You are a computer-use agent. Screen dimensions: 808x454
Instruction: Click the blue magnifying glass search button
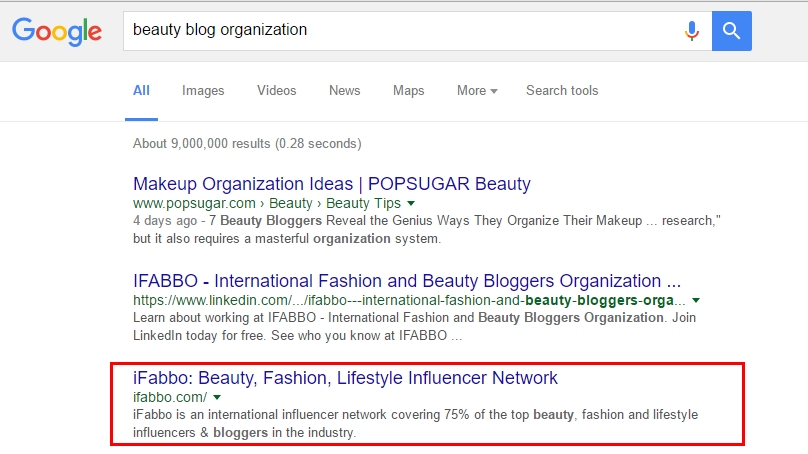[x=731, y=31]
